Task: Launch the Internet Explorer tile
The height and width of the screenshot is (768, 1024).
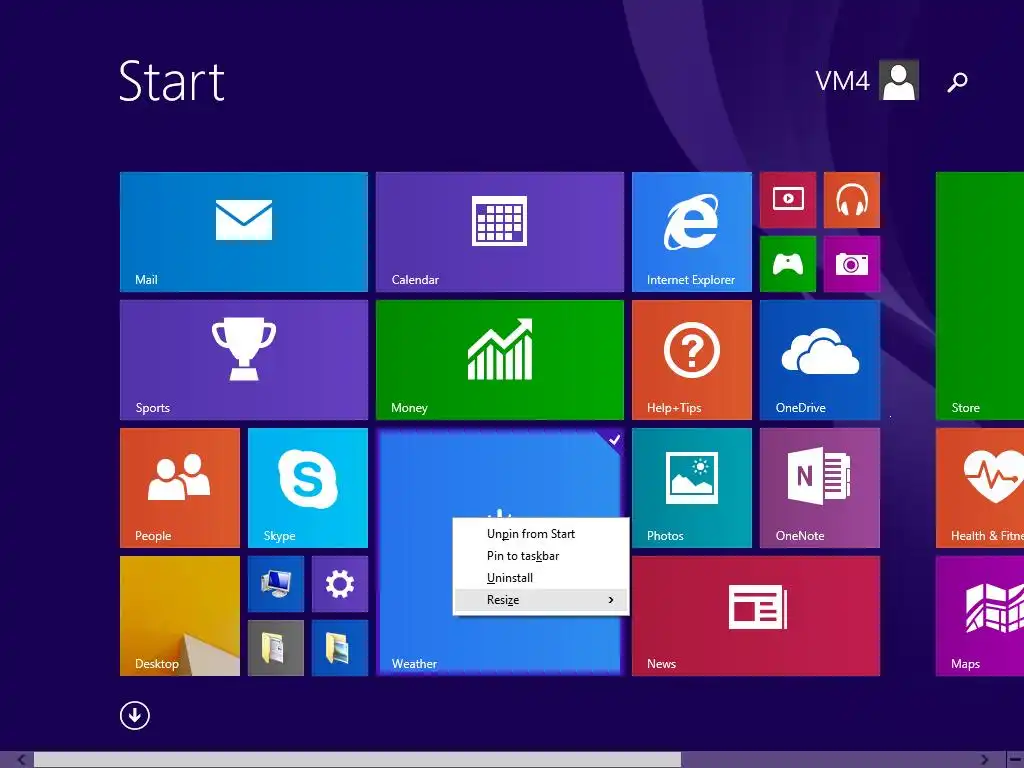Action: (x=692, y=232)
